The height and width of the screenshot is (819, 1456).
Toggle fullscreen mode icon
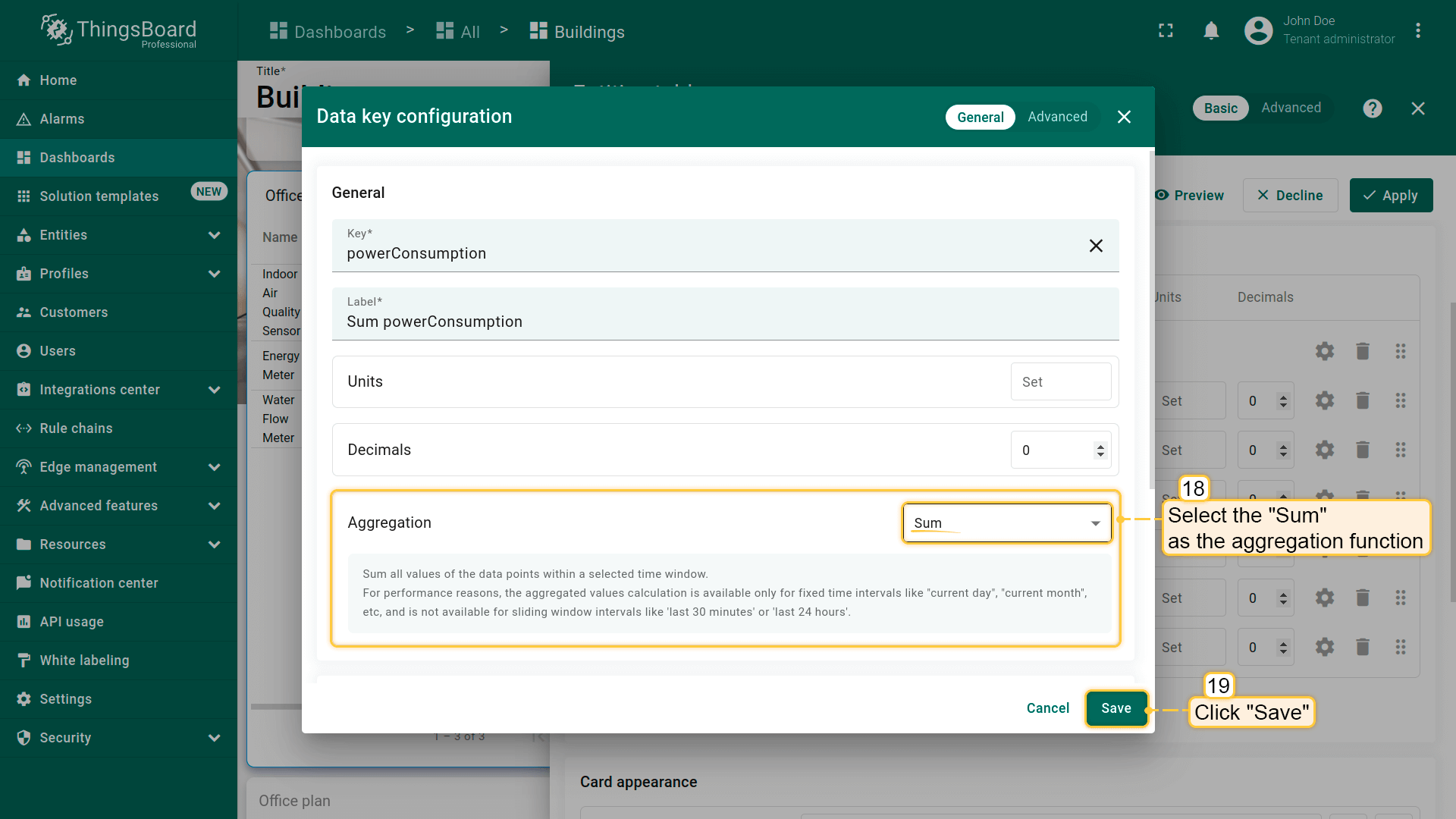click(x=1166, y=30)
